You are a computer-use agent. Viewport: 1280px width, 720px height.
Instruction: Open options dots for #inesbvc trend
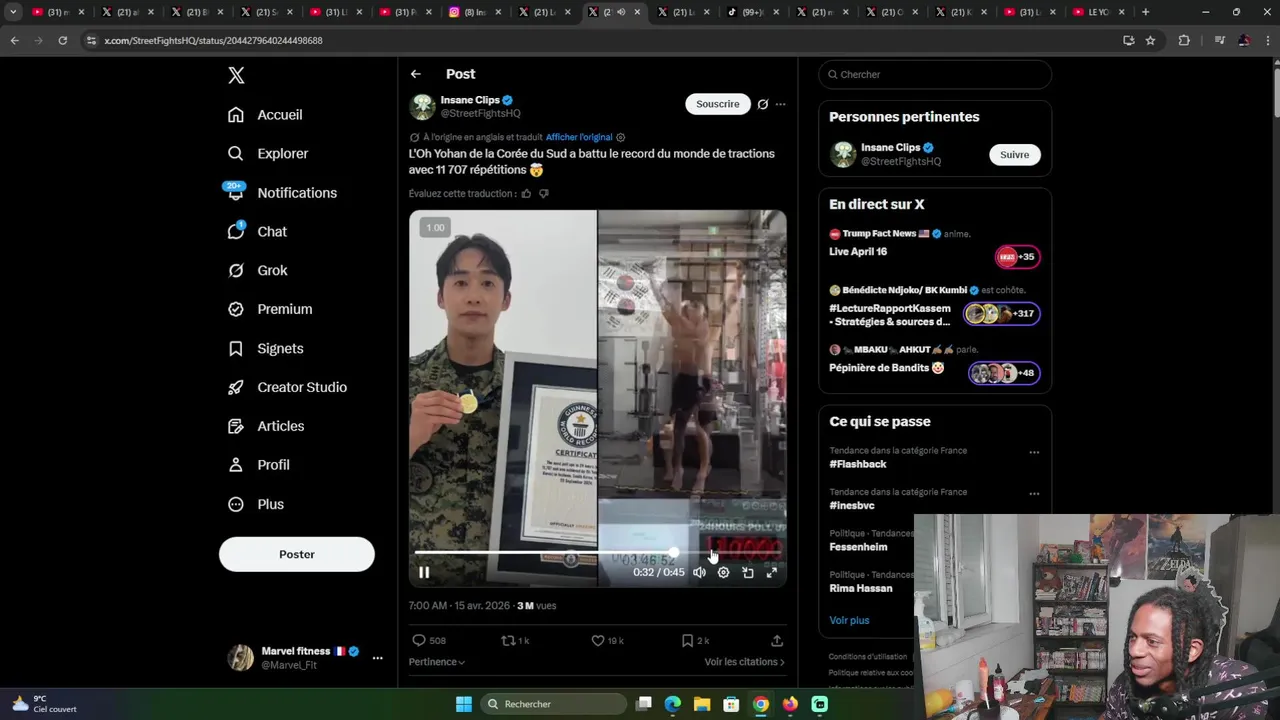point(1034,494)
